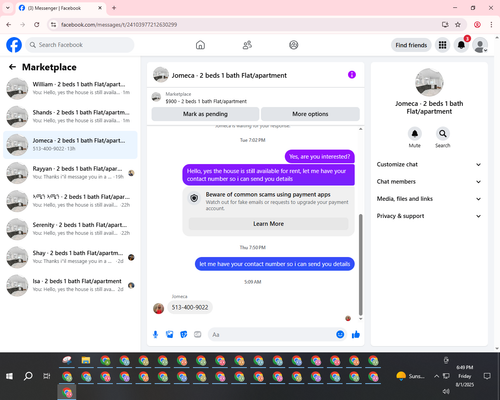Click the Find friends button
500x400 pixels.
[411, 45]
